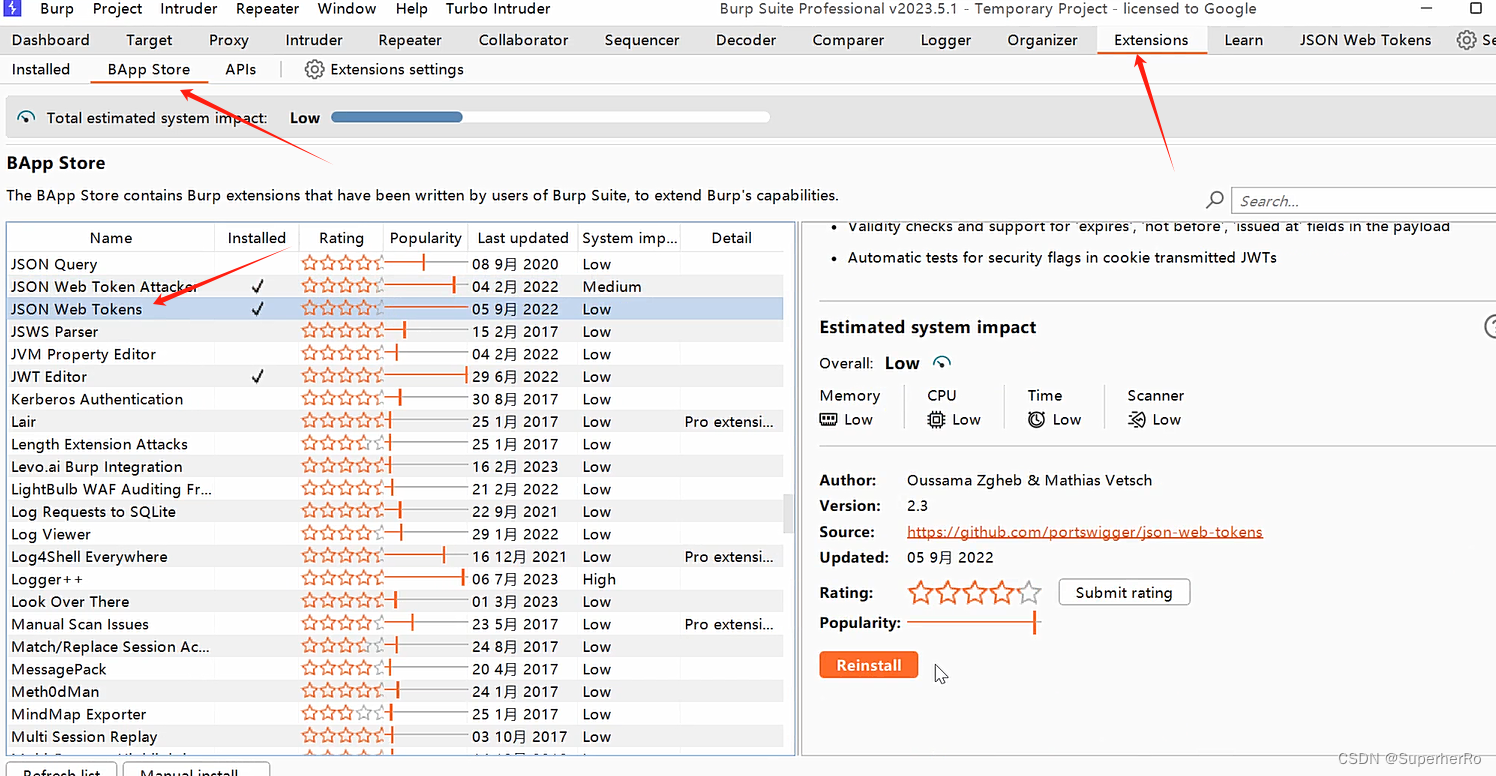Click the Submit rating button
Viewport: 1496px width, 776px height.
(x=1124, y=592)
